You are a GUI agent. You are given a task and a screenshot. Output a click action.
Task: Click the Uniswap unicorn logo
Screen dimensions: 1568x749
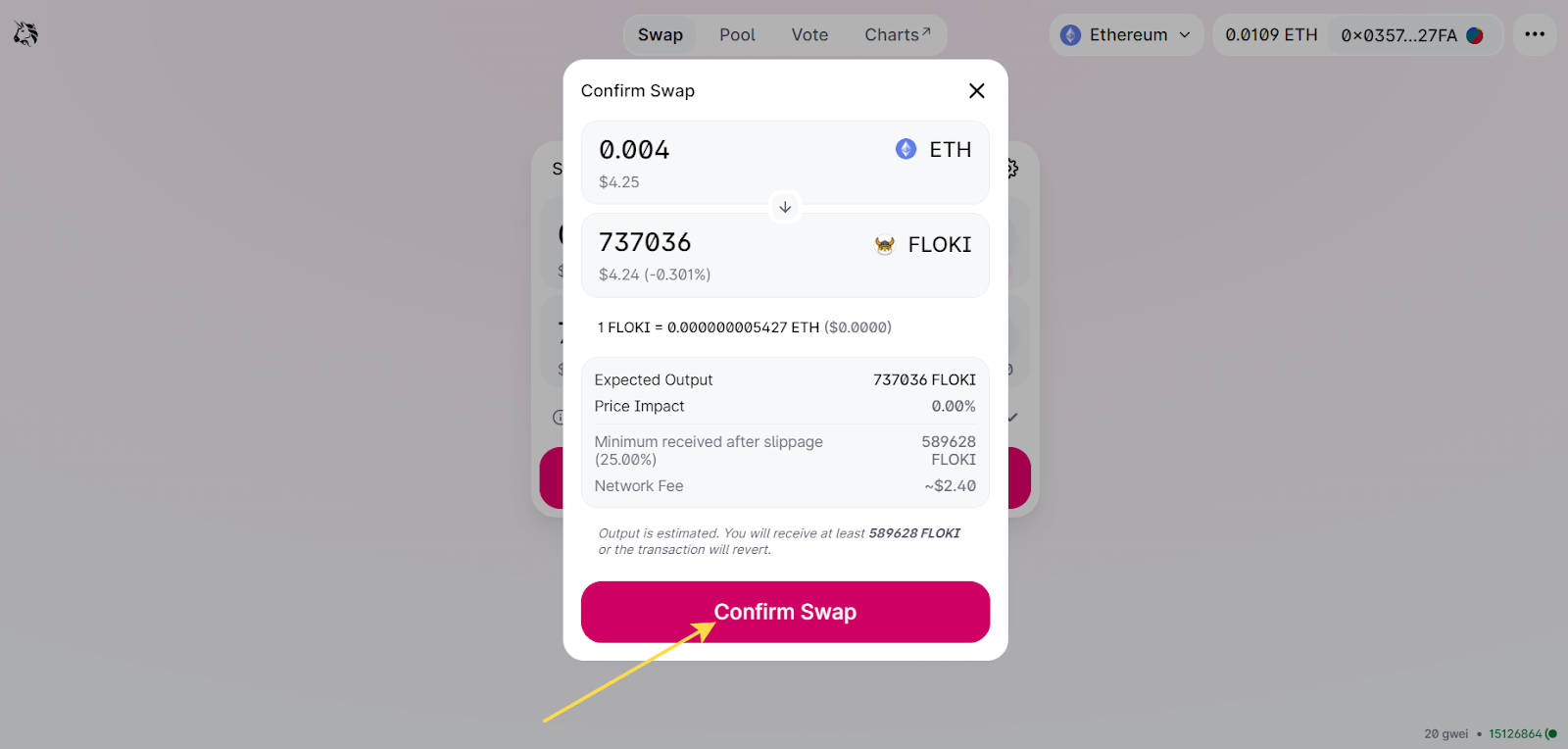[x=25, y=34]
